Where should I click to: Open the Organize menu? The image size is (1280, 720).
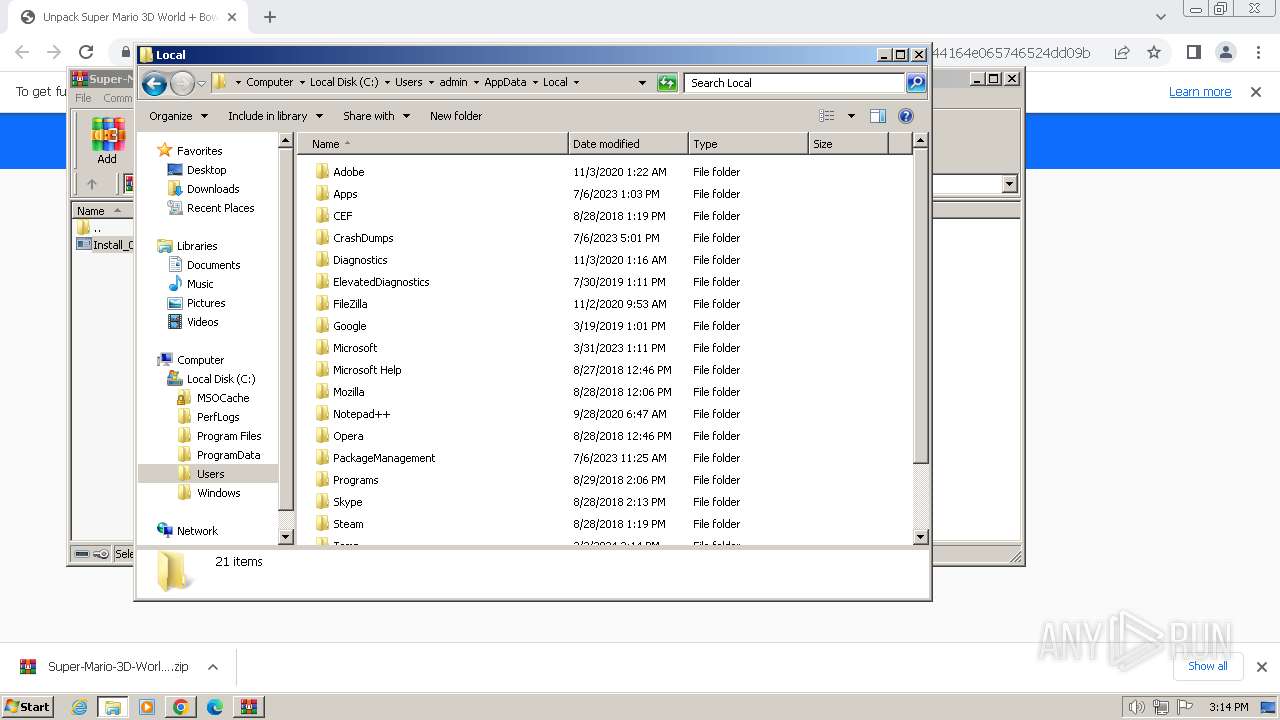coord(178,116)
